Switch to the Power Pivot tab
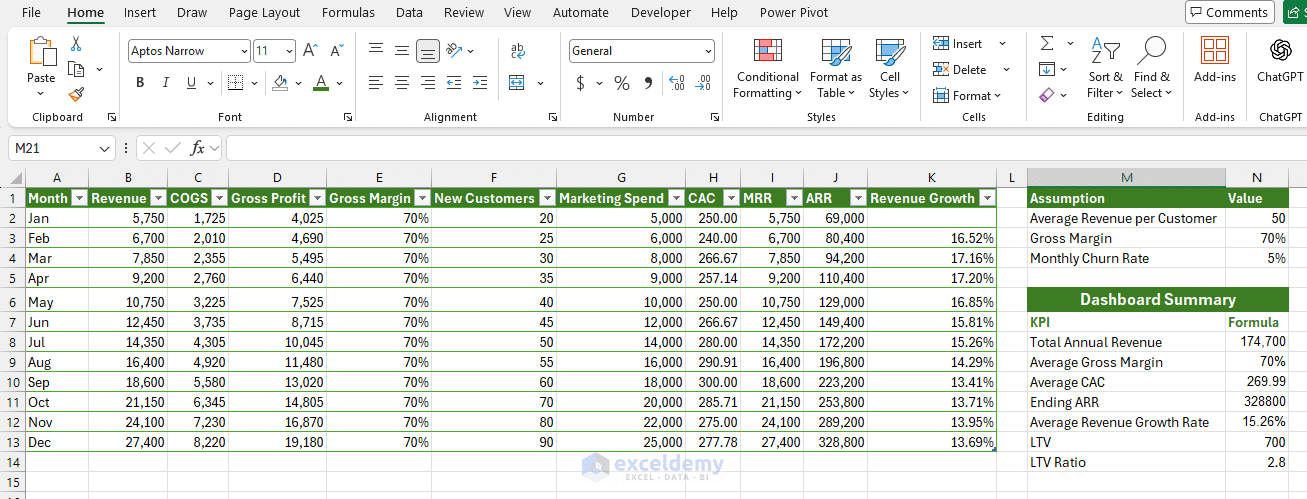 pos(794,13)
